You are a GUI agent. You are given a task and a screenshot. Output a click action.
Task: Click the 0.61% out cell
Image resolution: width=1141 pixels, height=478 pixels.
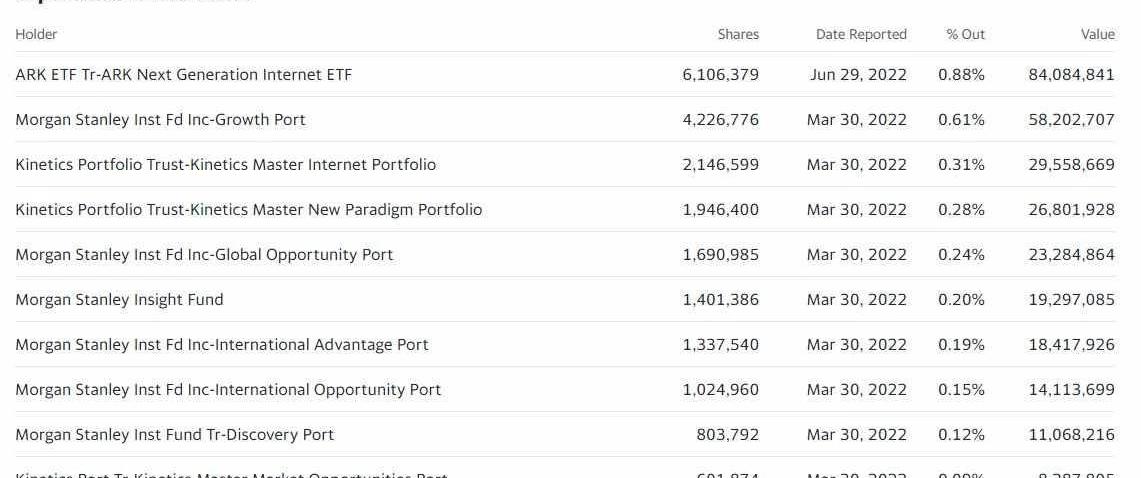pyautogui.click(x=961, y=120)
